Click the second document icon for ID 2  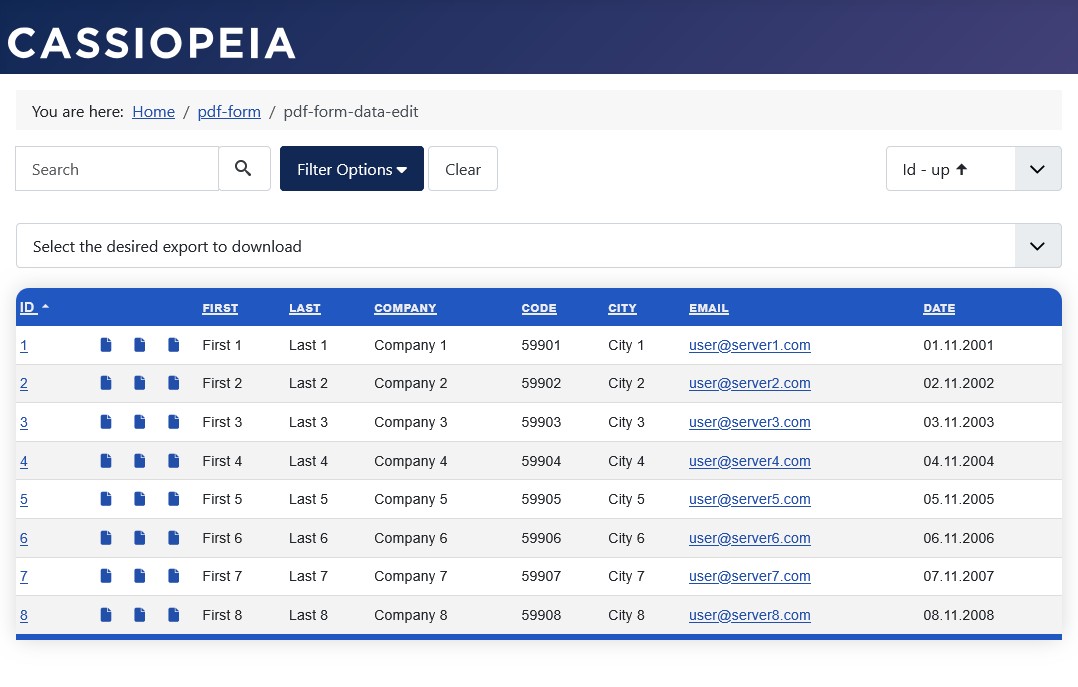(x=140, y=383)
